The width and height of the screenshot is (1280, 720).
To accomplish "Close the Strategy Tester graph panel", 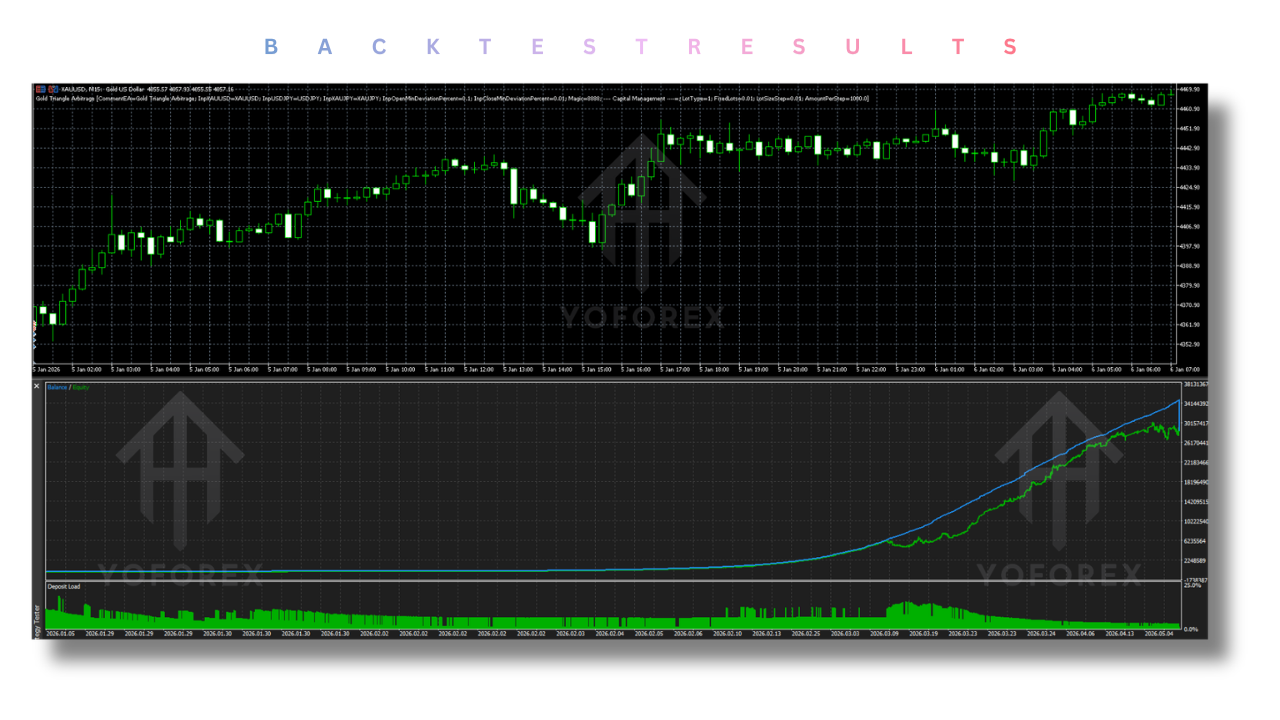I will point(37,386).
